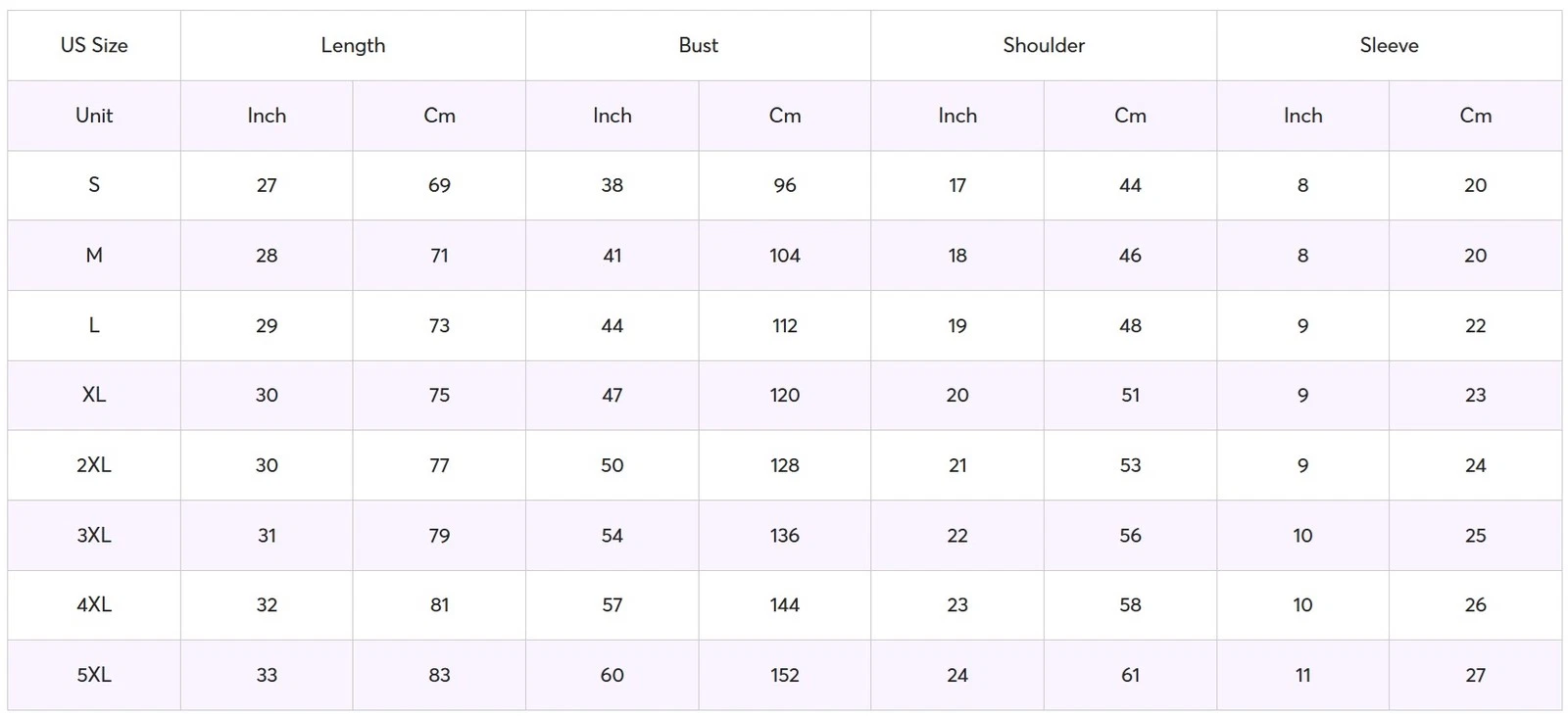Select the Shoulder column header
Viewport: 1568px width, 716px height.
(1044, 45)
